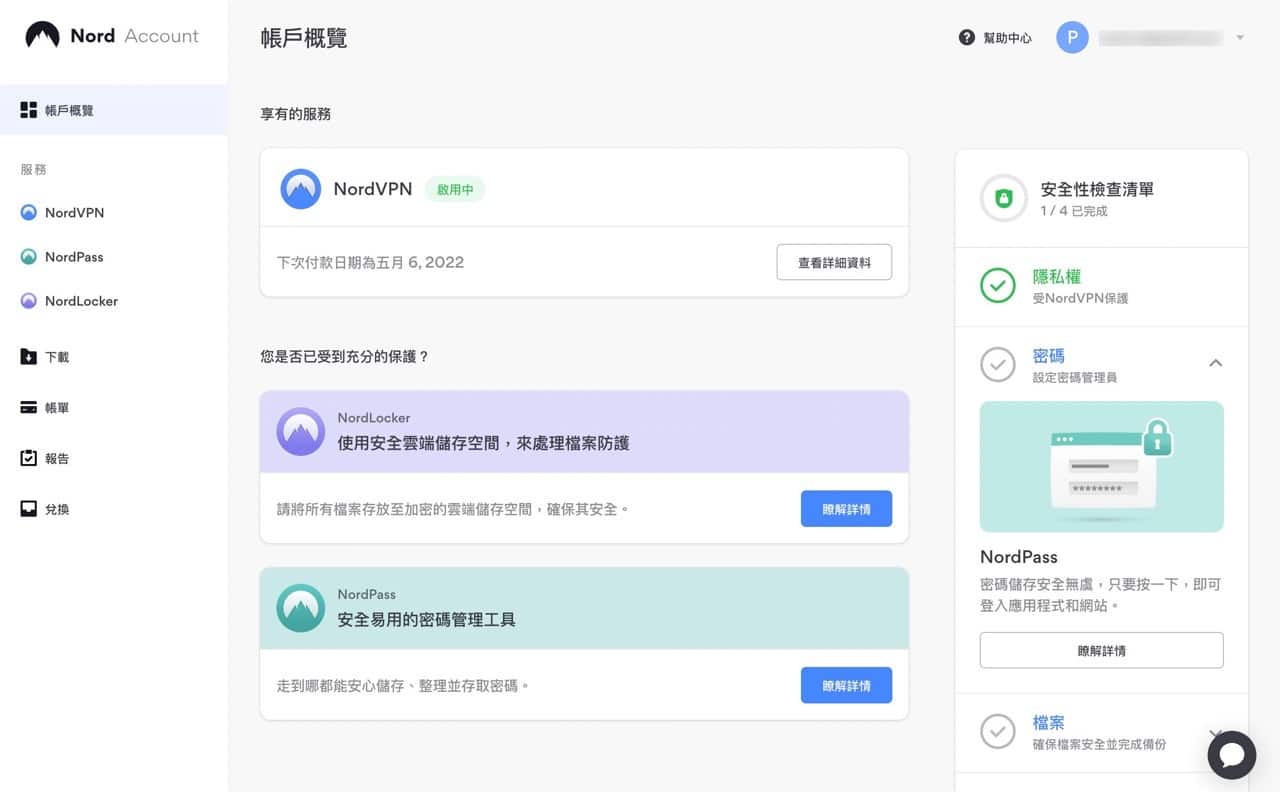Screen dimensions: 1280x792
Task: Click the NordPass heading under illustration
Action: pos(1018,557)
